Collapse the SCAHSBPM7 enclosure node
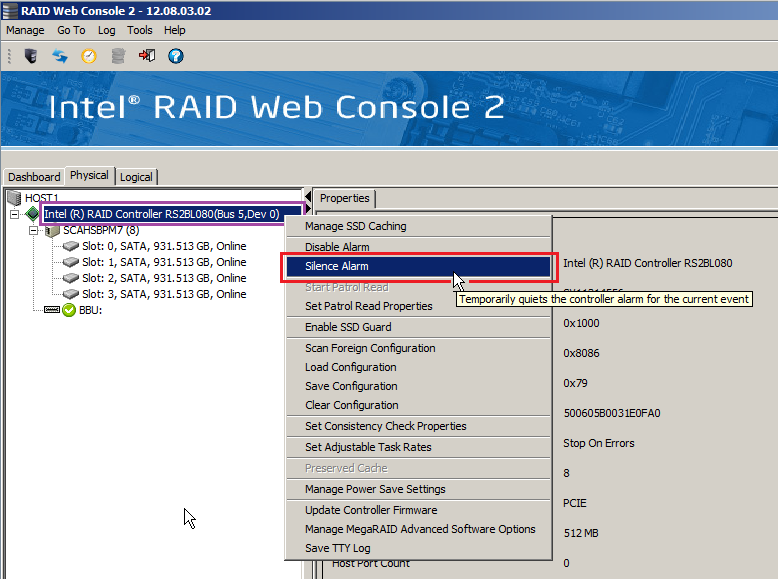Viewport: 778px width, 579px height. (x=33, y=230)
